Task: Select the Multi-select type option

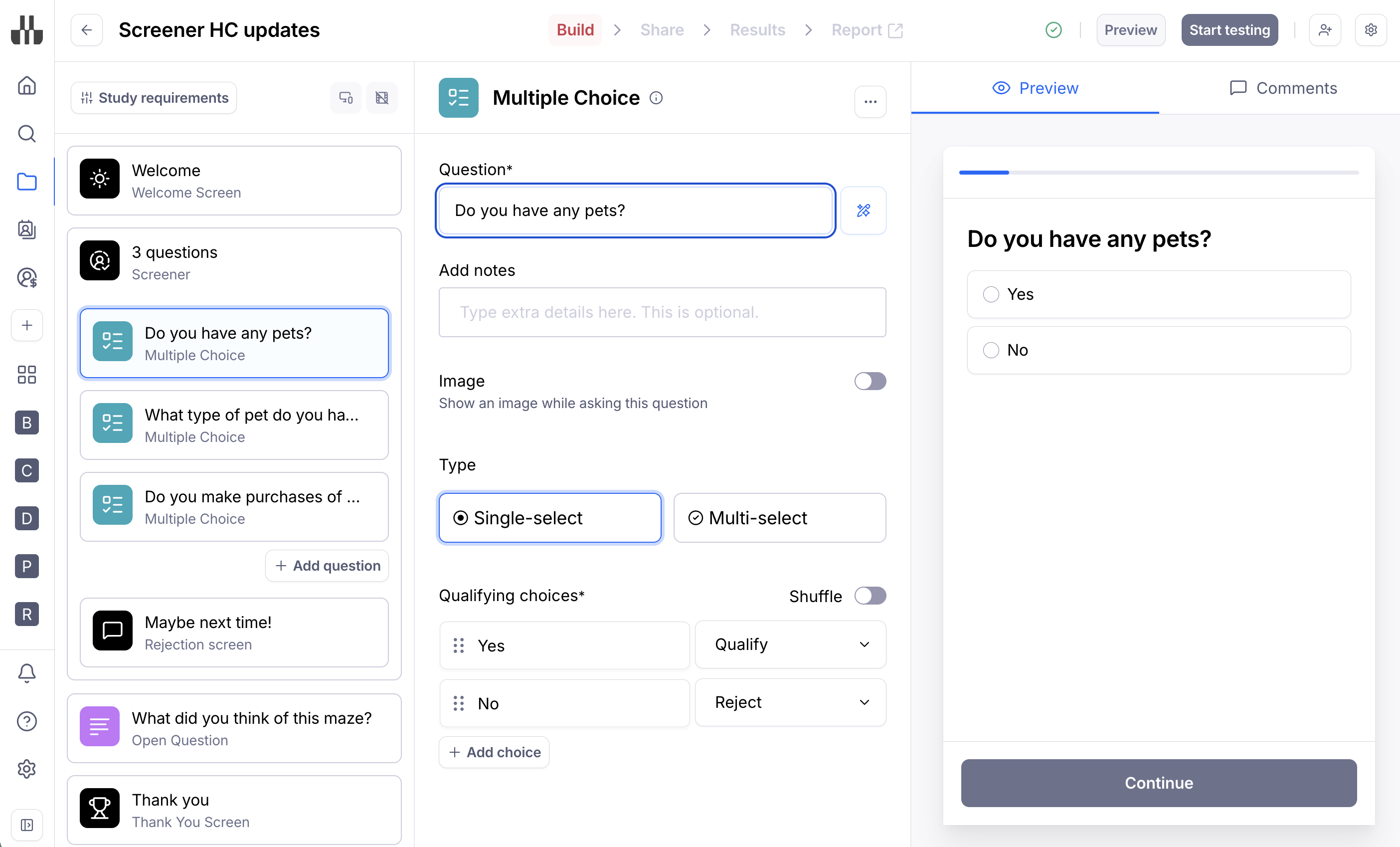Action: click(779, 517)
